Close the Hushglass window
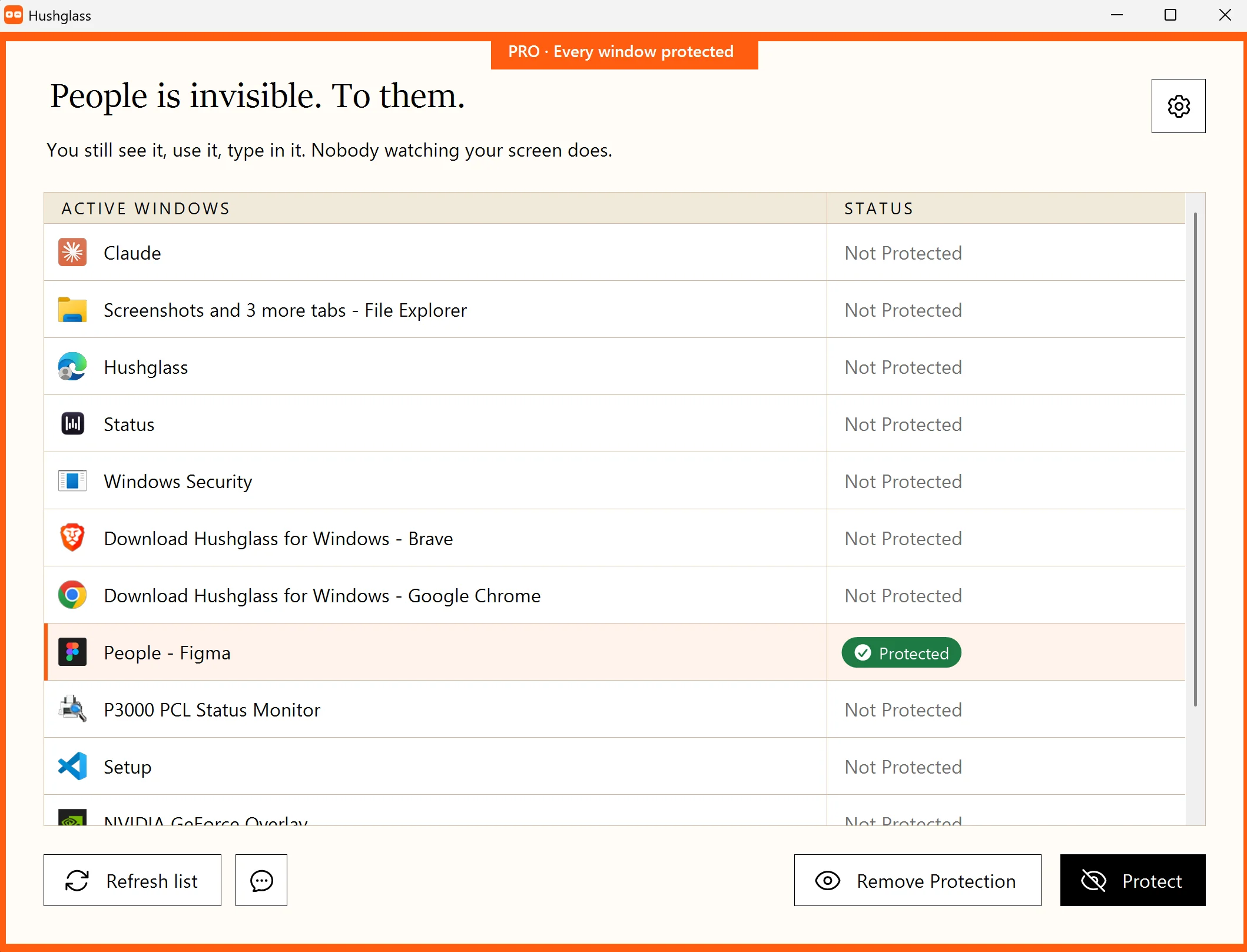1247x952 pixels. (1225, 15)
